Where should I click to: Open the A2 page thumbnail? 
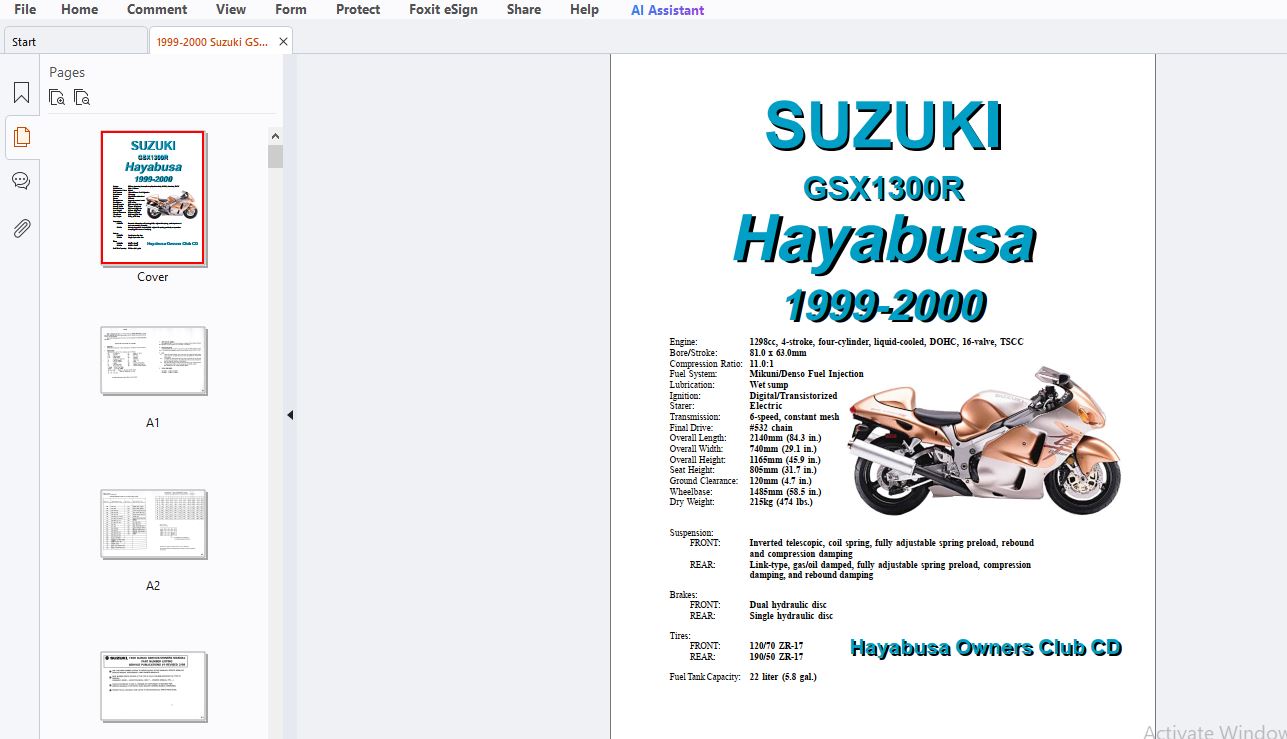click(153, 524)
